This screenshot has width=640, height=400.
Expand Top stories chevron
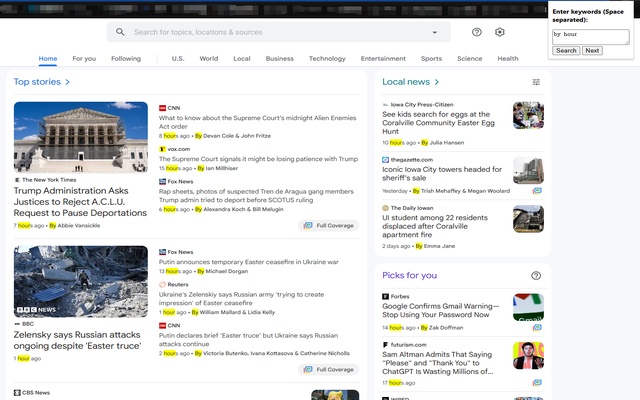point(68,82)
